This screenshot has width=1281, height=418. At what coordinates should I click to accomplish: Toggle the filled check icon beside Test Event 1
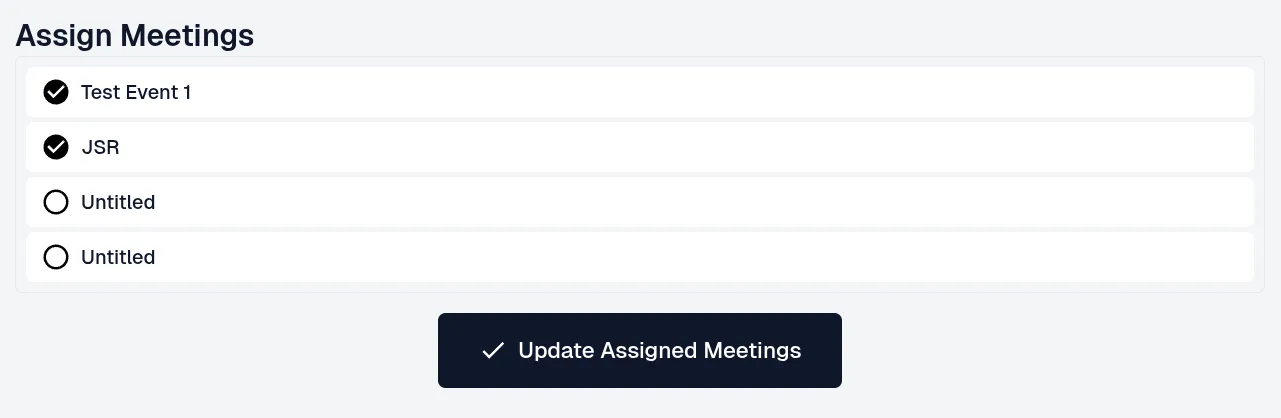(x=56, y=92)
